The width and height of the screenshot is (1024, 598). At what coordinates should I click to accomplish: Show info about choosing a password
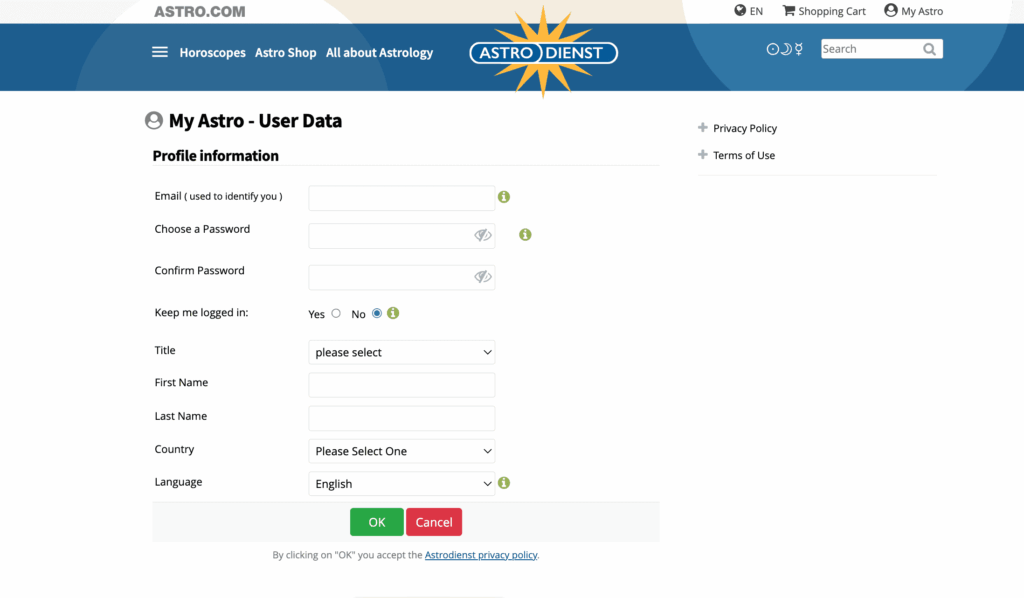[x=525, y=234]
